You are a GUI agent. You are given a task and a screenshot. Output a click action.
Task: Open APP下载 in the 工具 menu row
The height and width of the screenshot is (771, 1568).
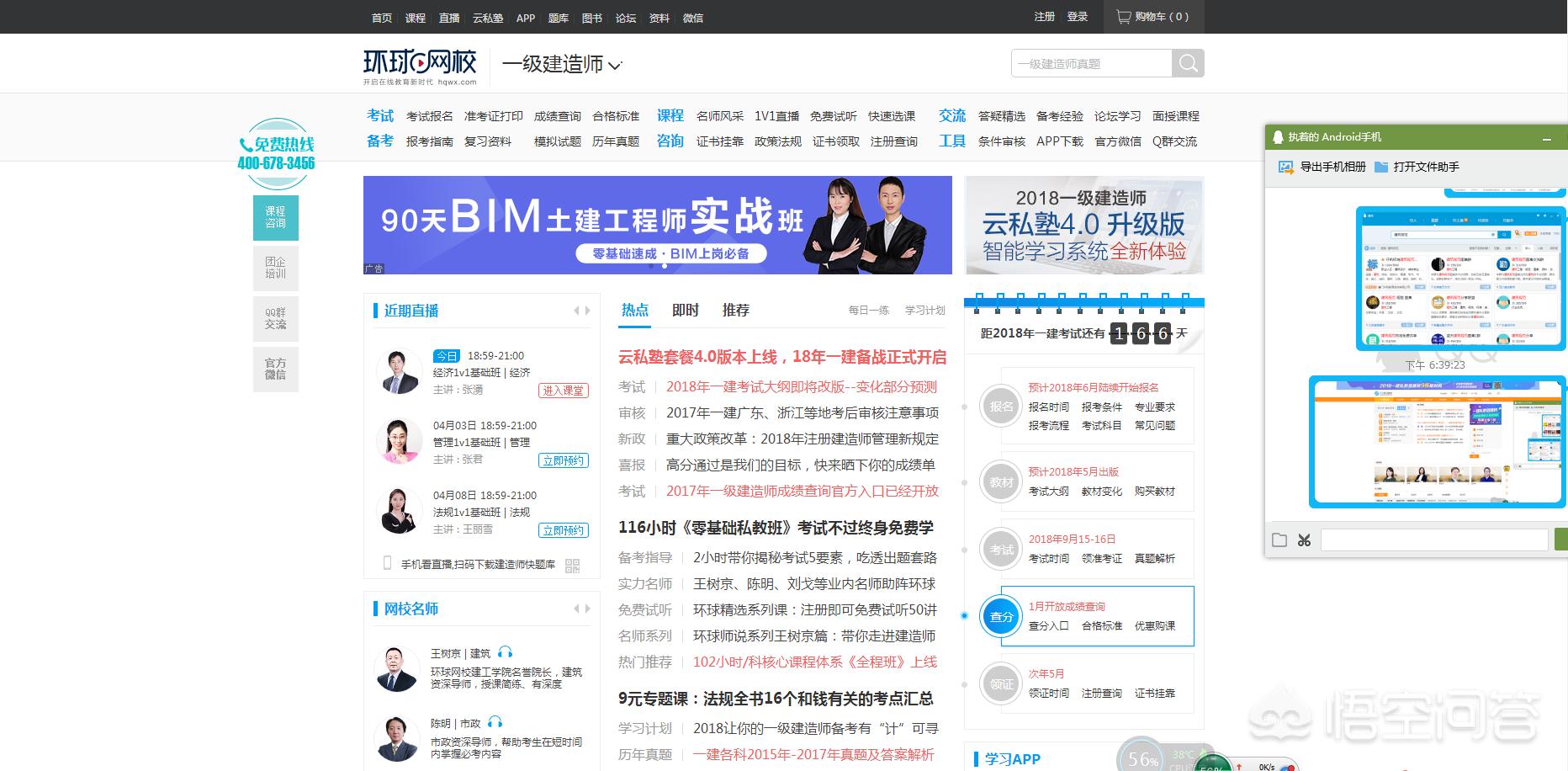coord(1060,141)
